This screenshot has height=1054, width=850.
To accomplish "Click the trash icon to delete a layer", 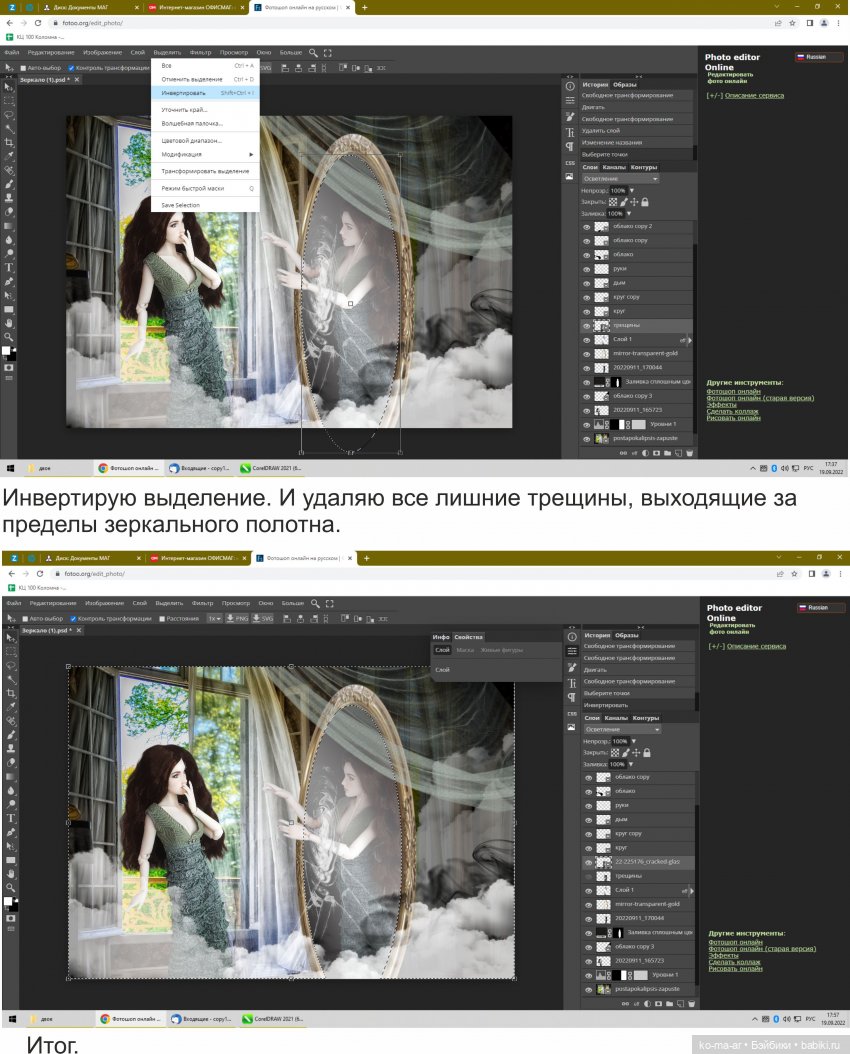I will click(x=691, y=451).
